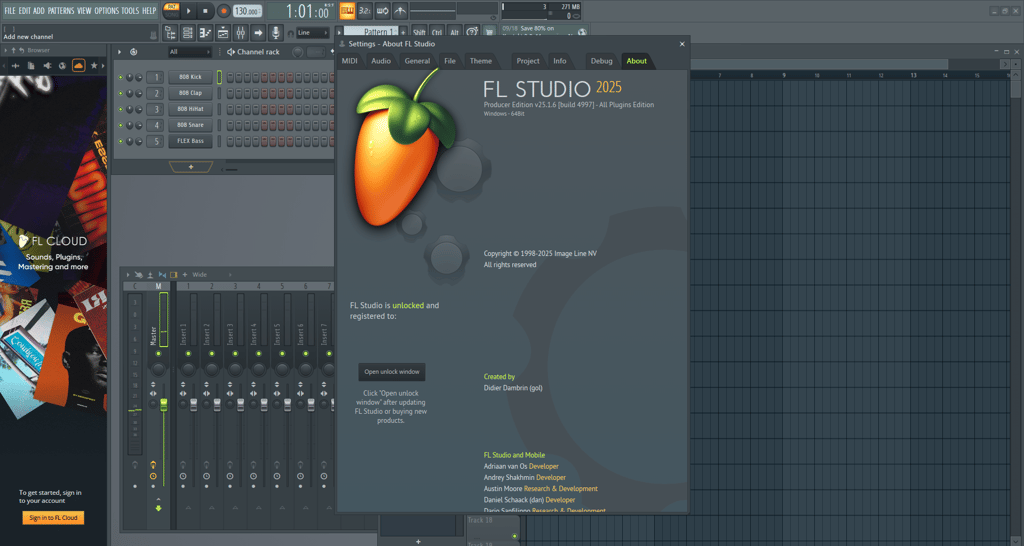Select the starred favorites browser icon
The height and width of the screenshot is (546, 1024).
pyautogui.click(x=94, y=65)
